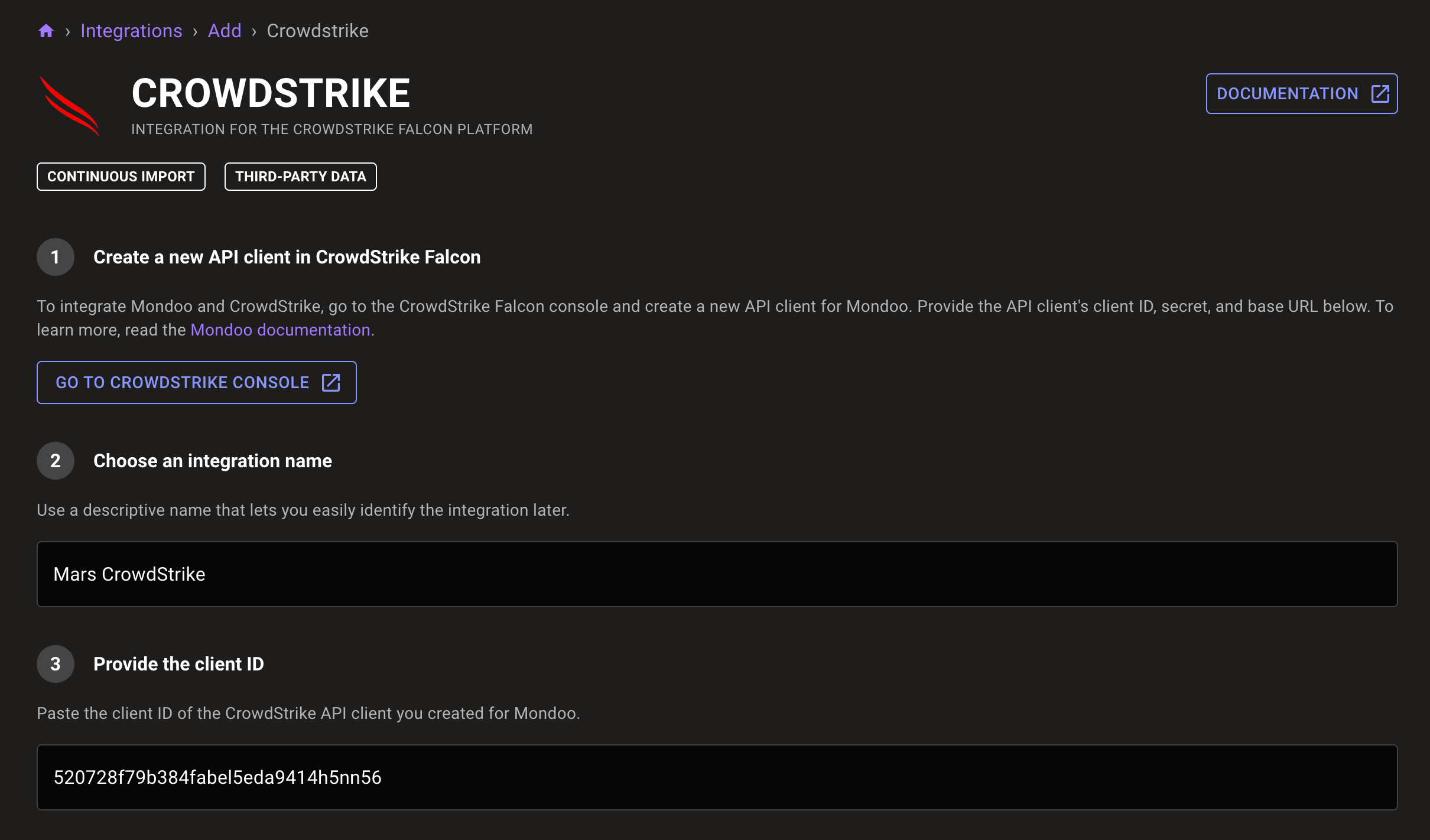The width and height of the screenshot is (1430, 840).
Task: Click heading 'Choose an integration name'
Action: coord(213,461)
